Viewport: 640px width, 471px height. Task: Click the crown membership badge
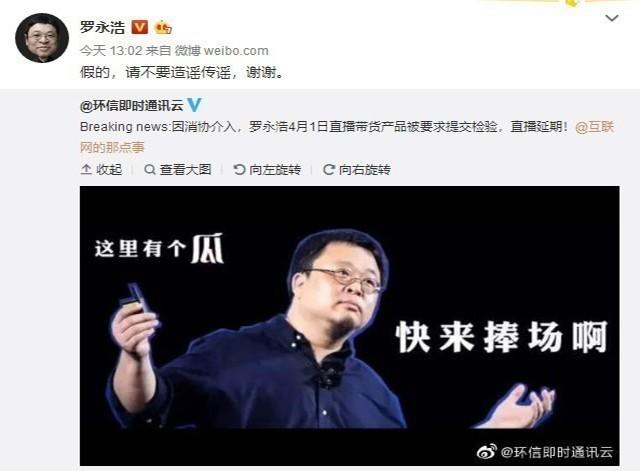pos(163,27)
